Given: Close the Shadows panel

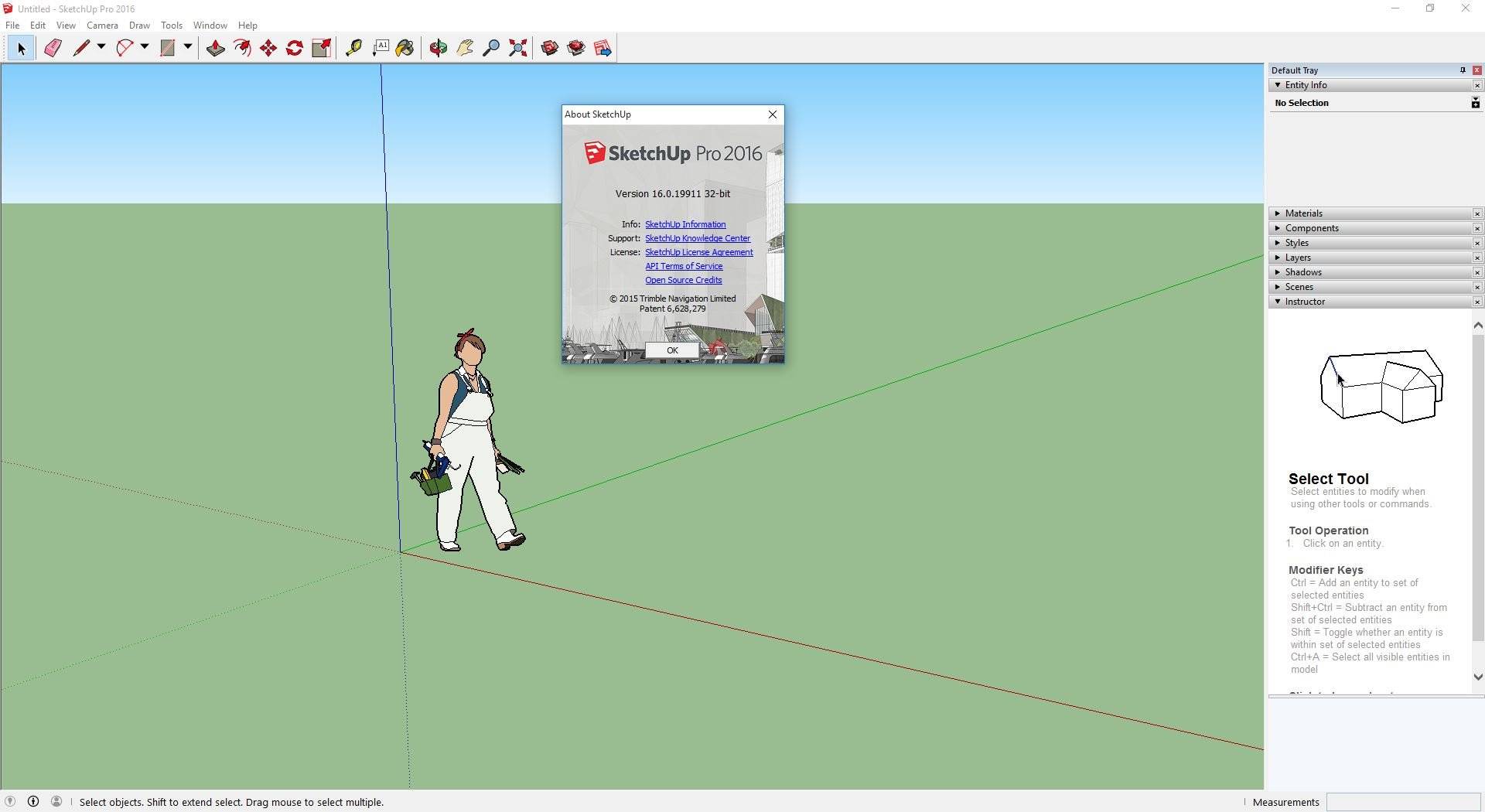Looking at the screenshot, I should 1476,272.
